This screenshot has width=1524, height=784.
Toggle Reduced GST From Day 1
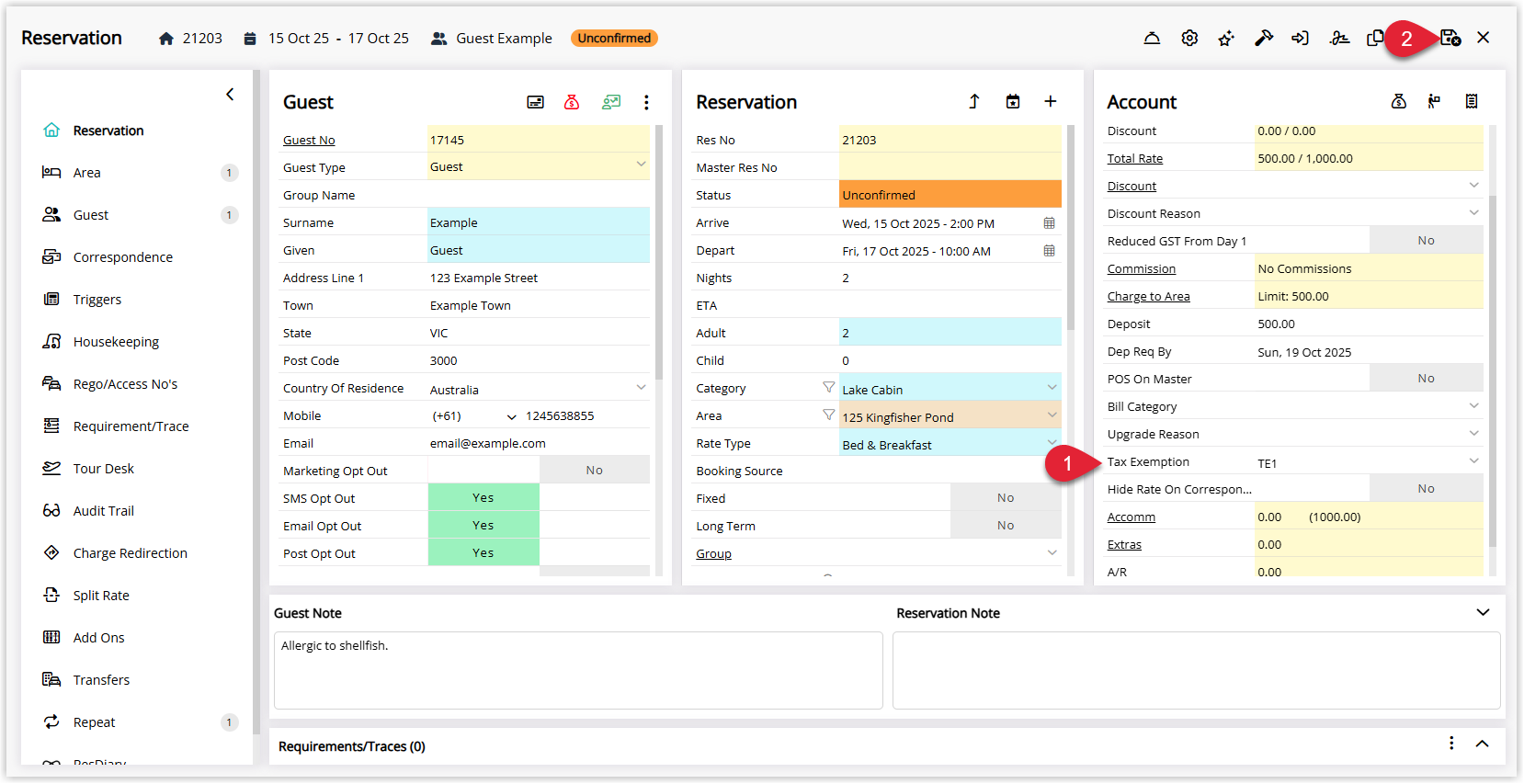click(1370, 240)
